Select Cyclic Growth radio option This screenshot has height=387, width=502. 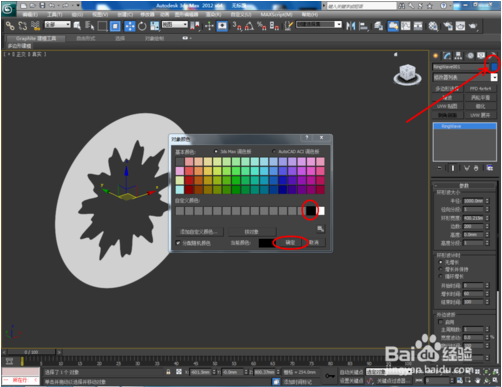pyautogui.click(x=441, y=276)
